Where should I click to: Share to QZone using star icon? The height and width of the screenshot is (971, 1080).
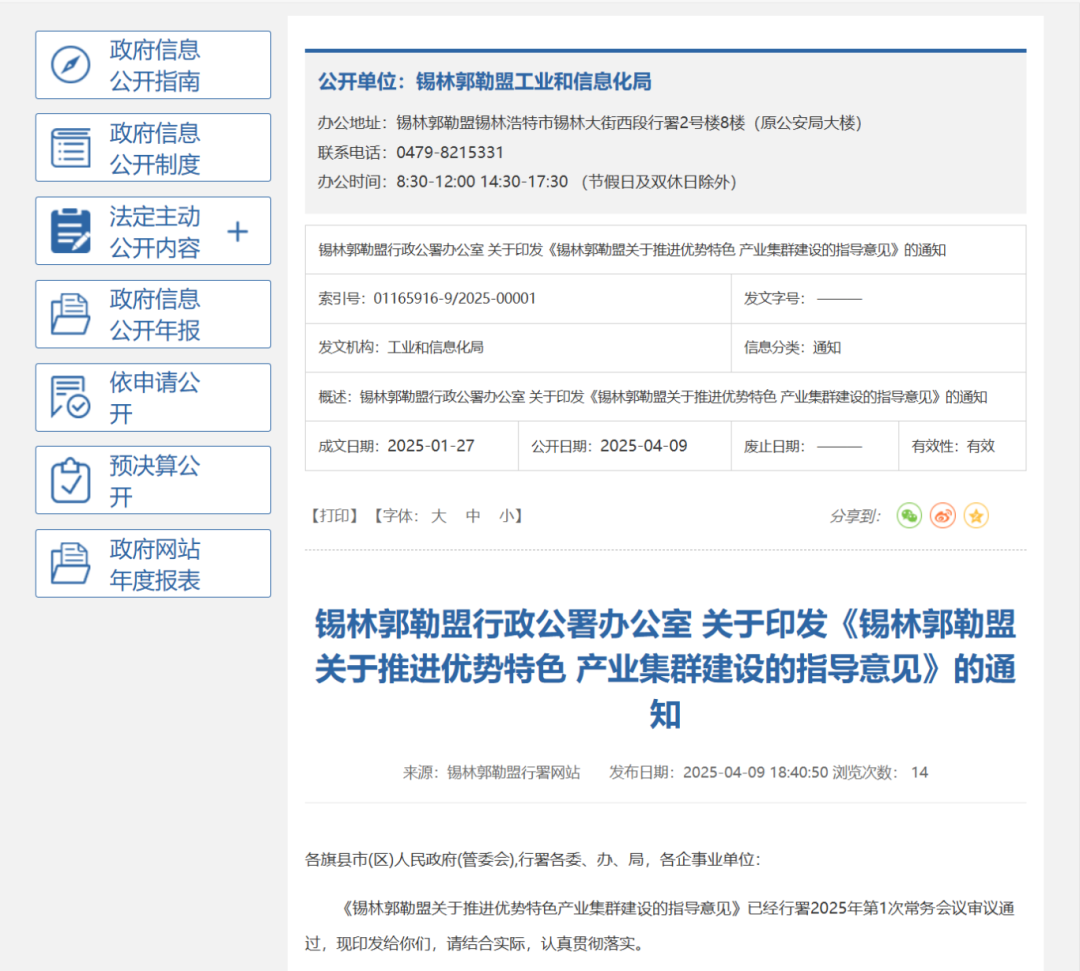(976, 516)
